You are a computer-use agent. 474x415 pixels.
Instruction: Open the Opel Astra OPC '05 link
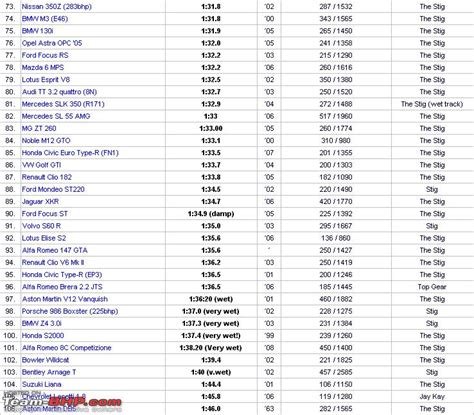click(x=52, y=43)
